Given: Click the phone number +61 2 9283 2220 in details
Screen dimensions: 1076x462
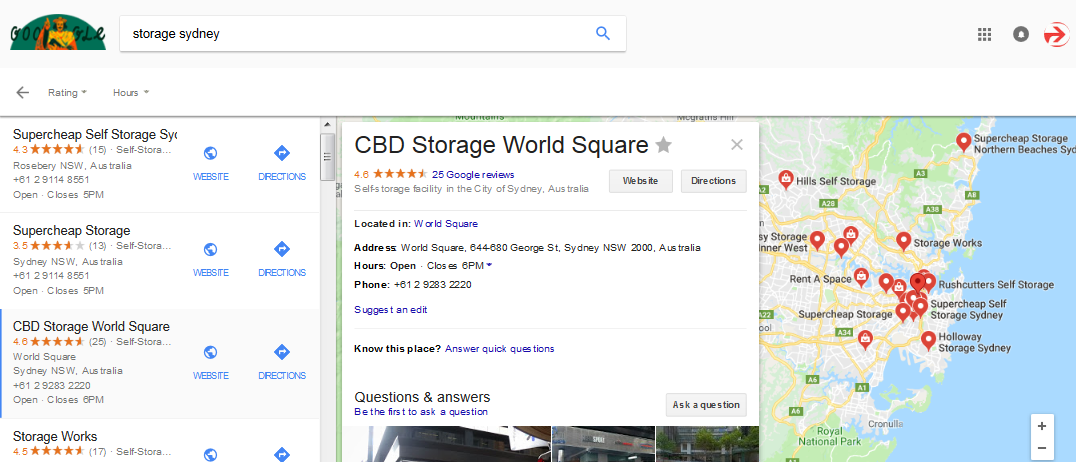Looking at the screenshot, I should (432, 285).
